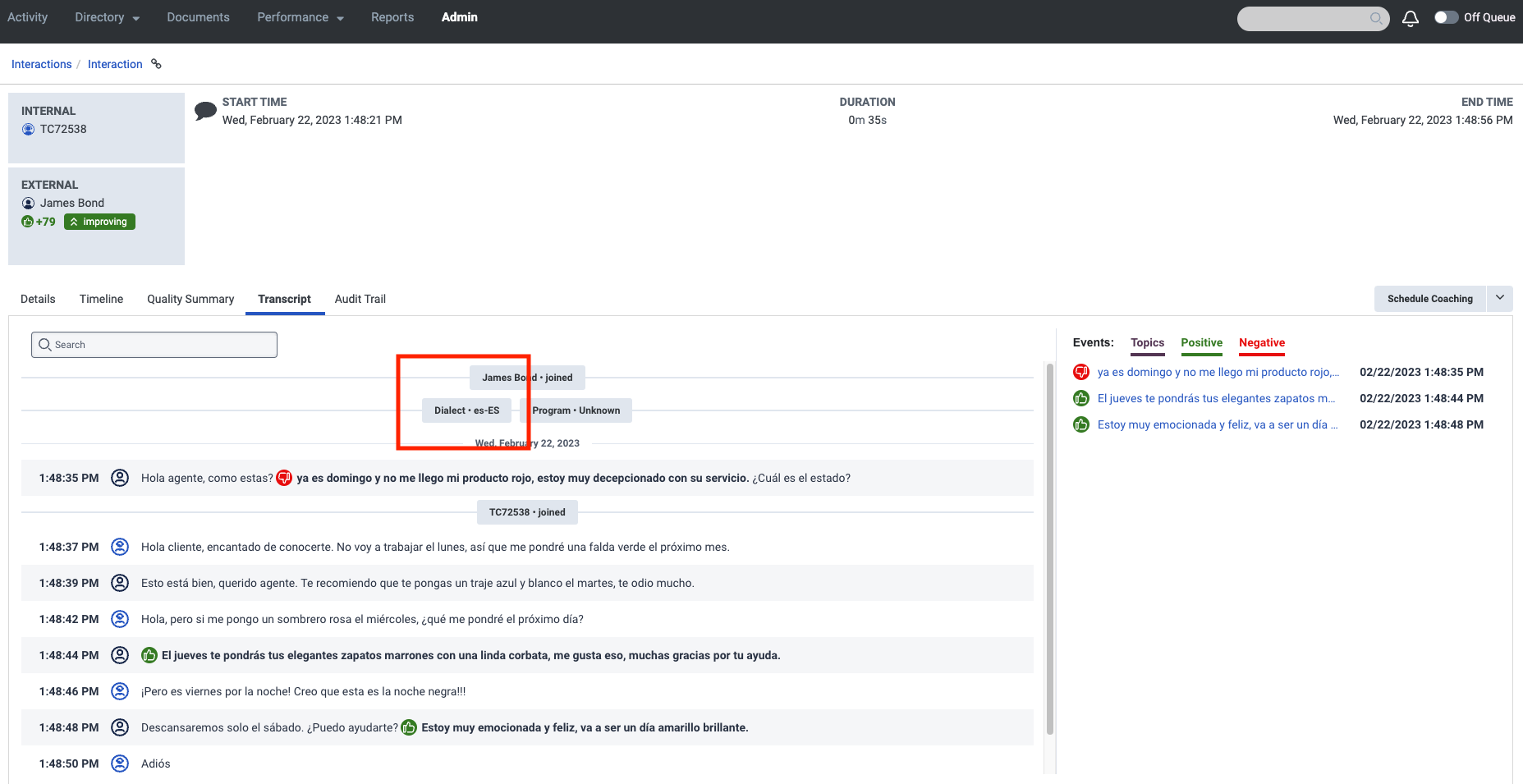Click the +79 sentiment score icon

27,221
